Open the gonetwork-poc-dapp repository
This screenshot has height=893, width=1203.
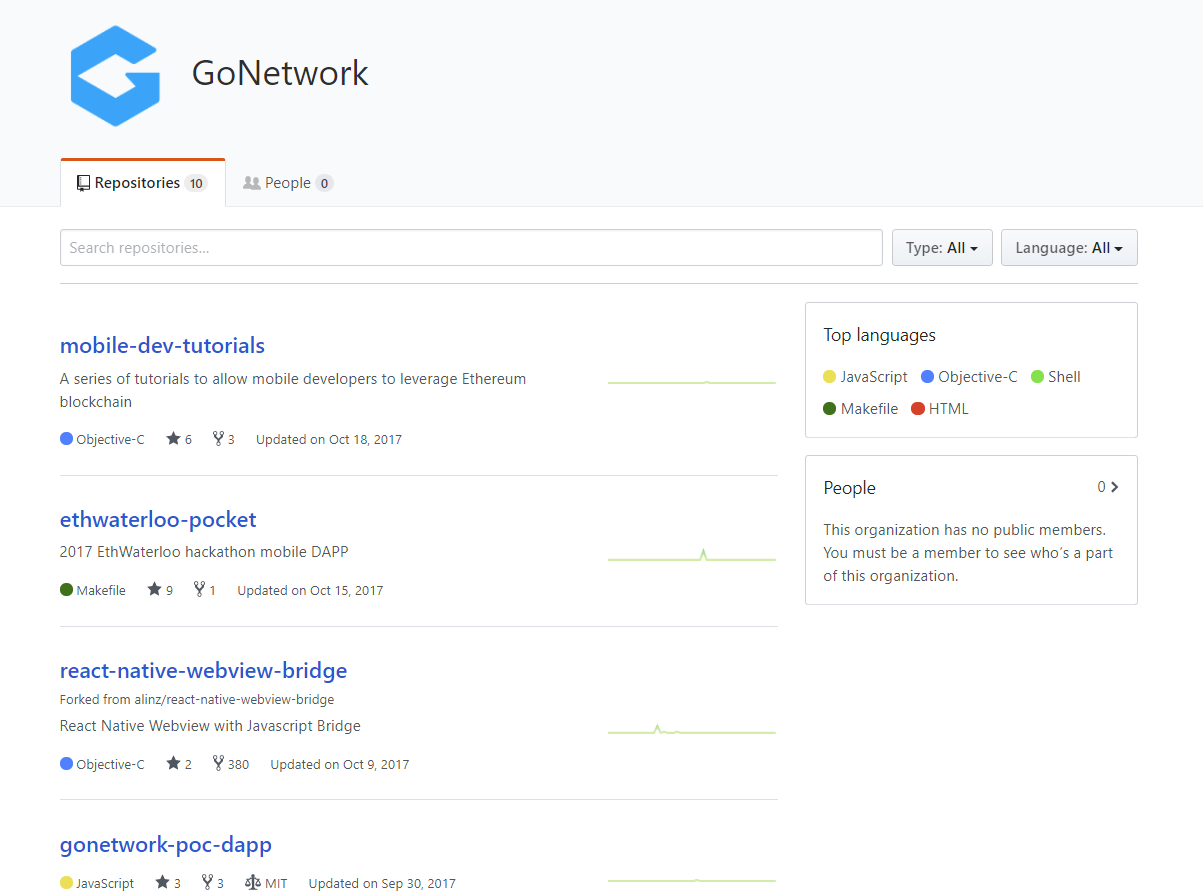[166, 845]
